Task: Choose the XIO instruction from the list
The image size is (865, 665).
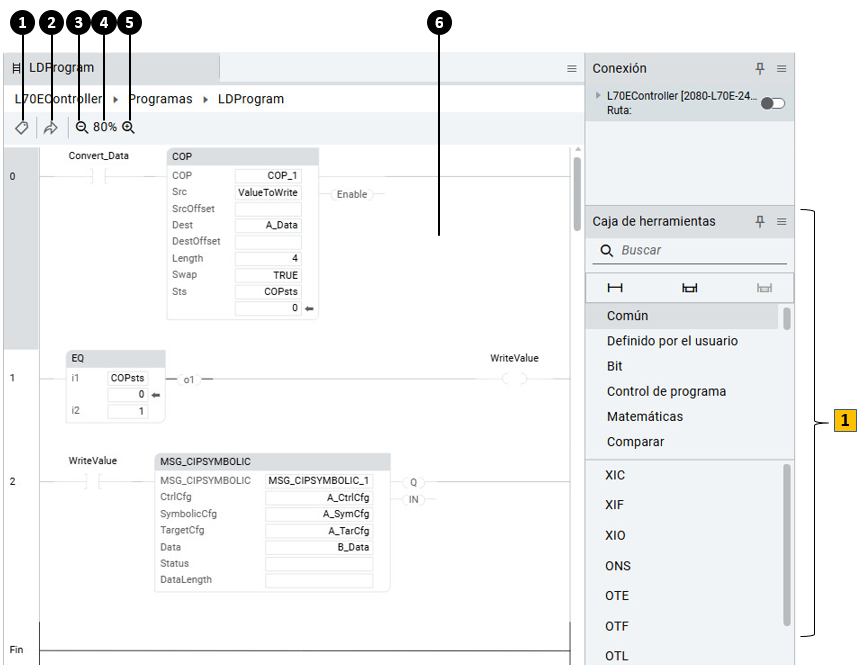Action: coord(615,535)
